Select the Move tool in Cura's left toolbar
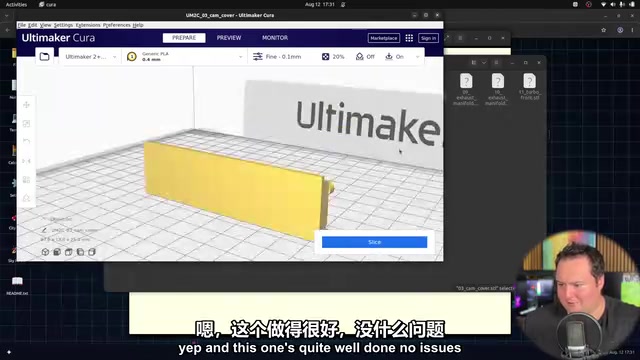The image size is (640, 360). [x=27, y=105]
